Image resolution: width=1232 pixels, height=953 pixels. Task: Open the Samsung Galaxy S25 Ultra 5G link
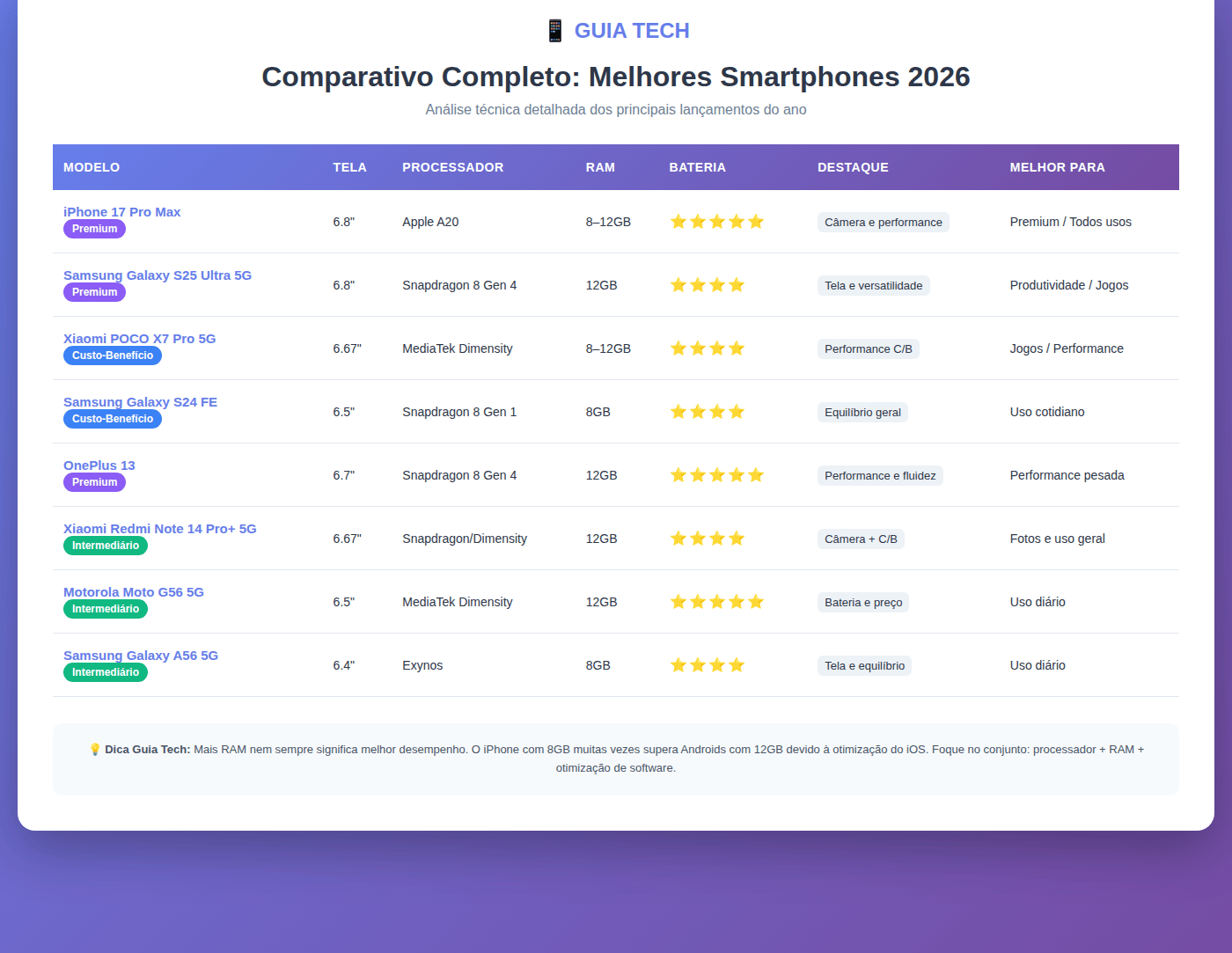pos(158,275)
